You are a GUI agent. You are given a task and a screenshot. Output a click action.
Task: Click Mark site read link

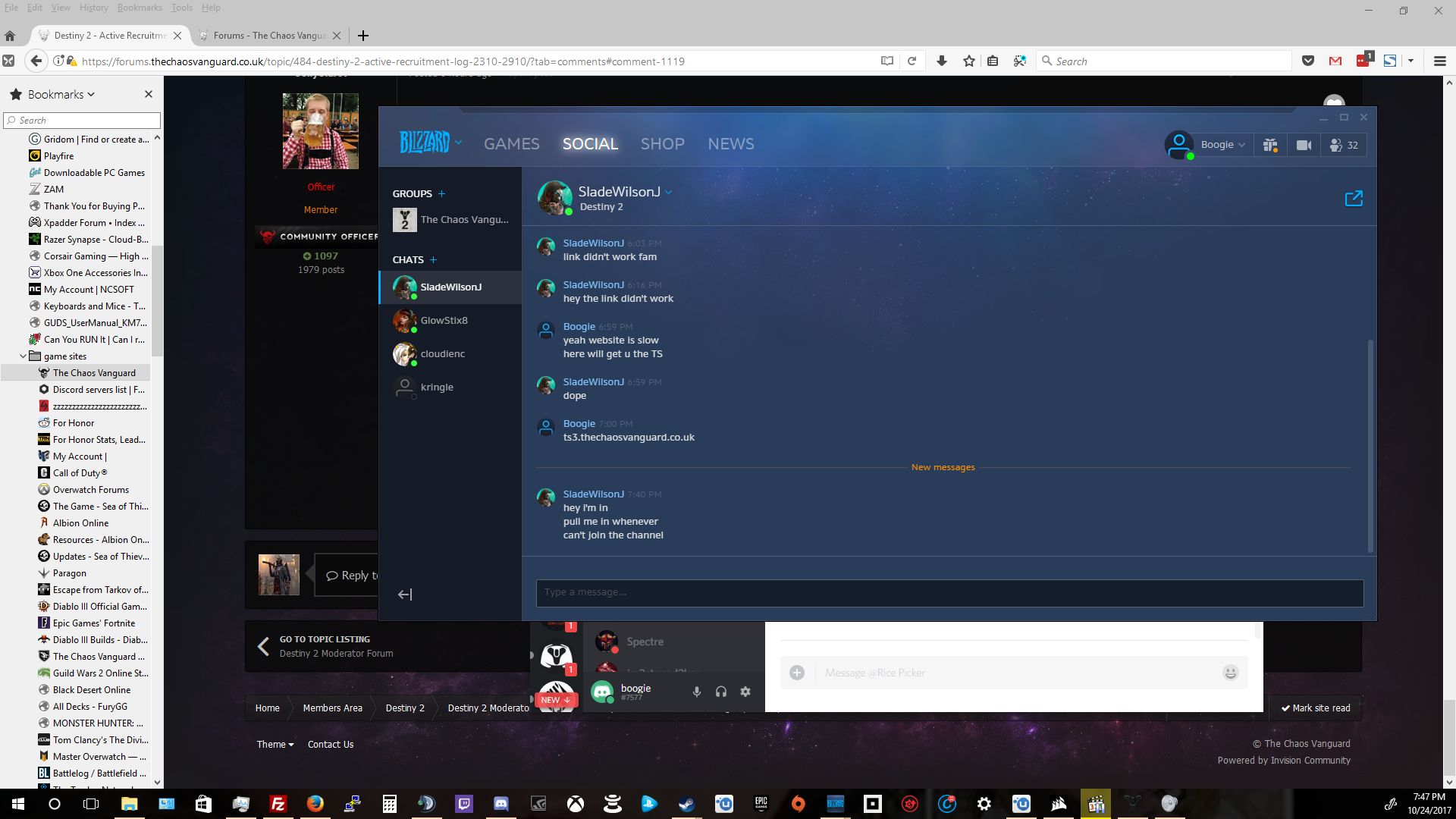coord(1316,708)
